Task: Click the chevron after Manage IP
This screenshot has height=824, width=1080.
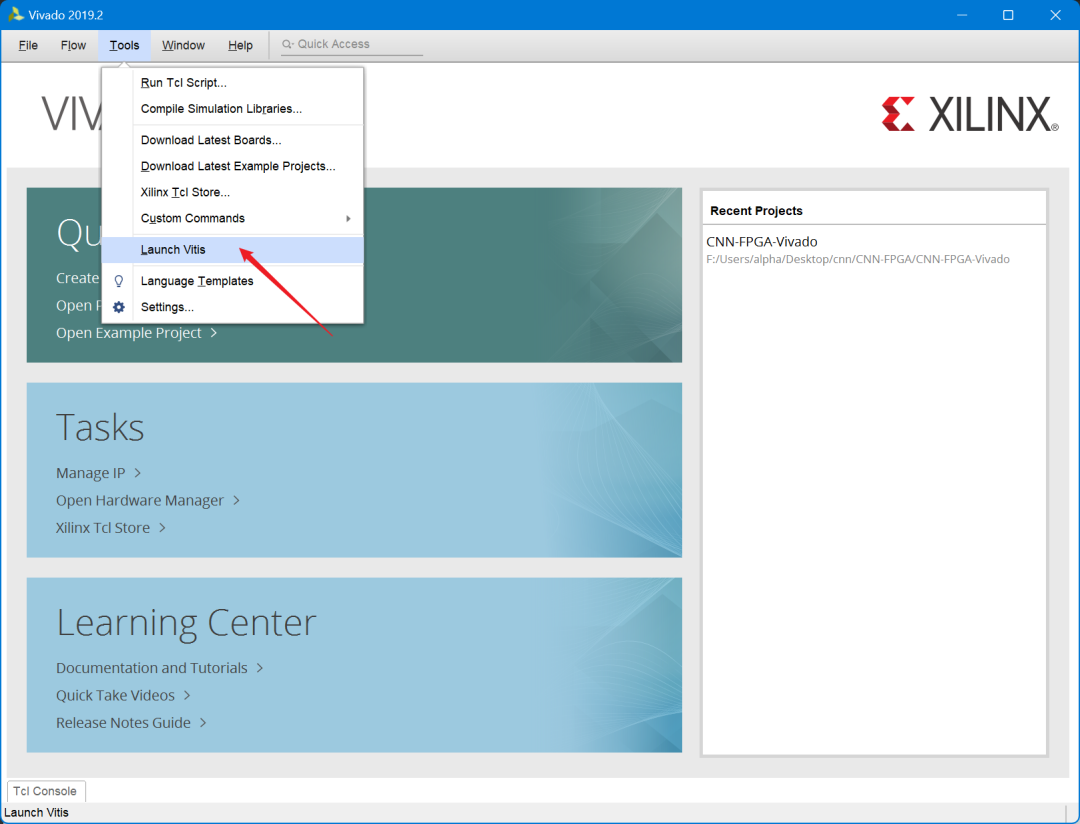Action: [138, 473]
